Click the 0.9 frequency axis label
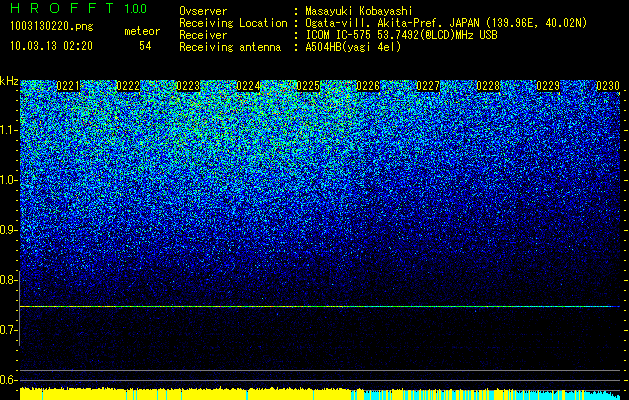This screenshot has height=400, width=629. [9, 230]
